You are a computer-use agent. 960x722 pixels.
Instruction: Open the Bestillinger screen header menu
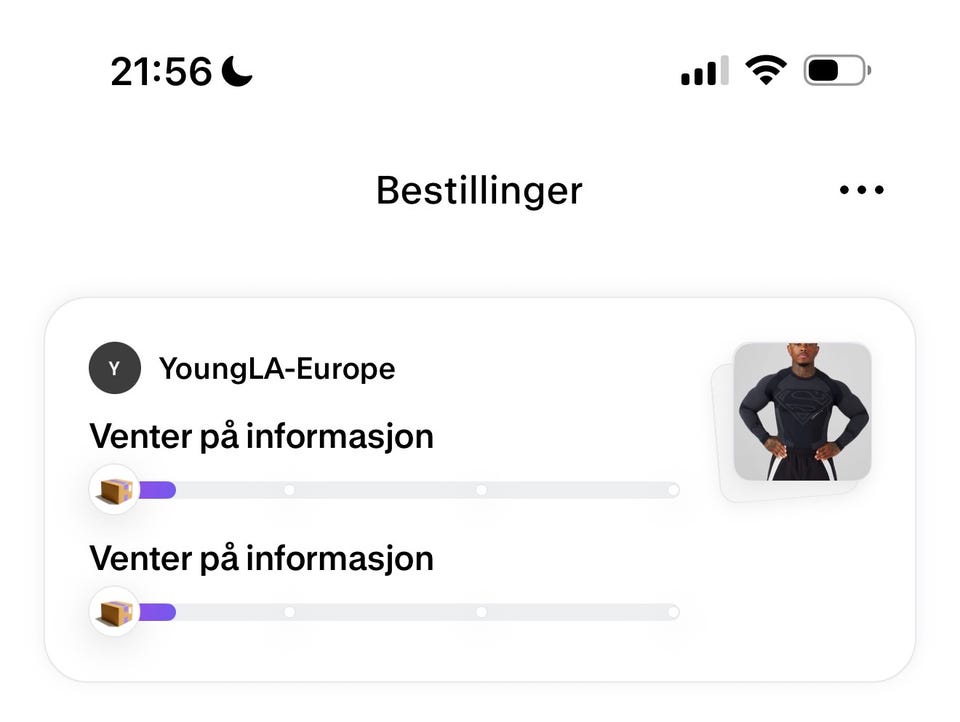coord(861,189)
